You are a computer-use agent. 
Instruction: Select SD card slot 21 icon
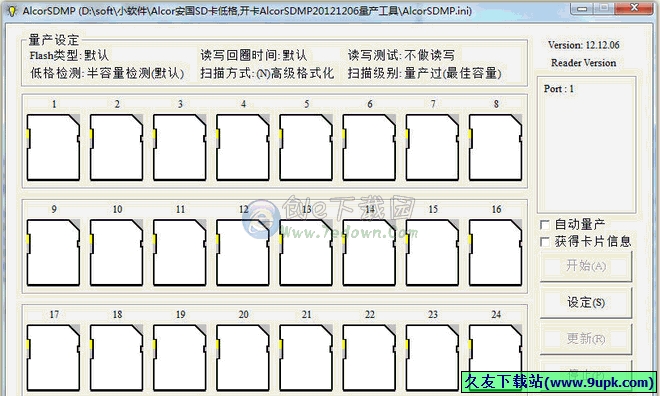pos(306,358)
